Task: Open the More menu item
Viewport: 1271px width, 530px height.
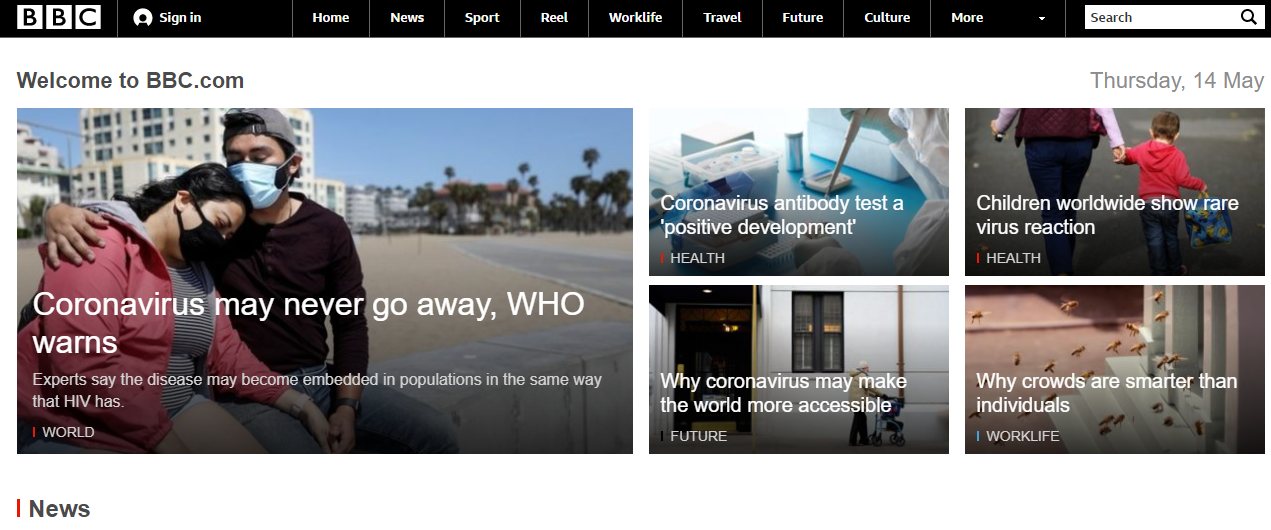Action: click(x=967, y=18)
